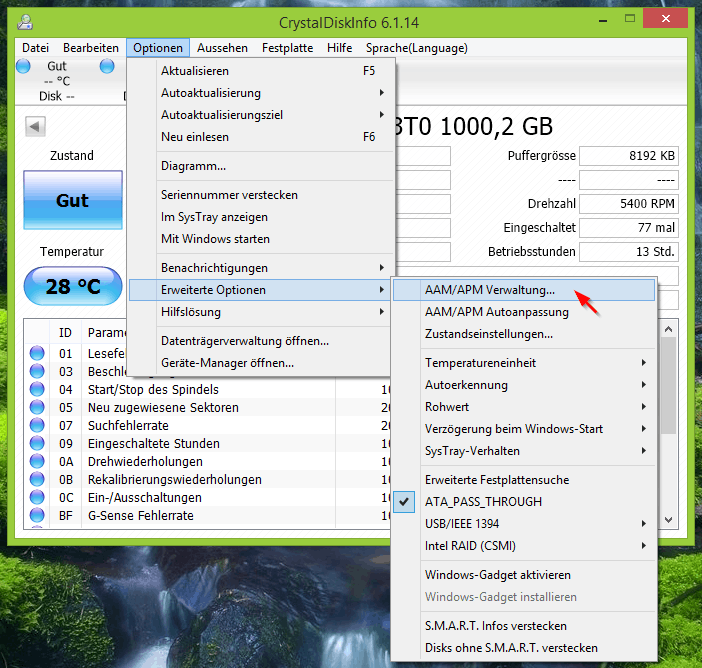This screenshot has height=668, width=702.
Task: Close the open Optionen menu
Action: 158,48
